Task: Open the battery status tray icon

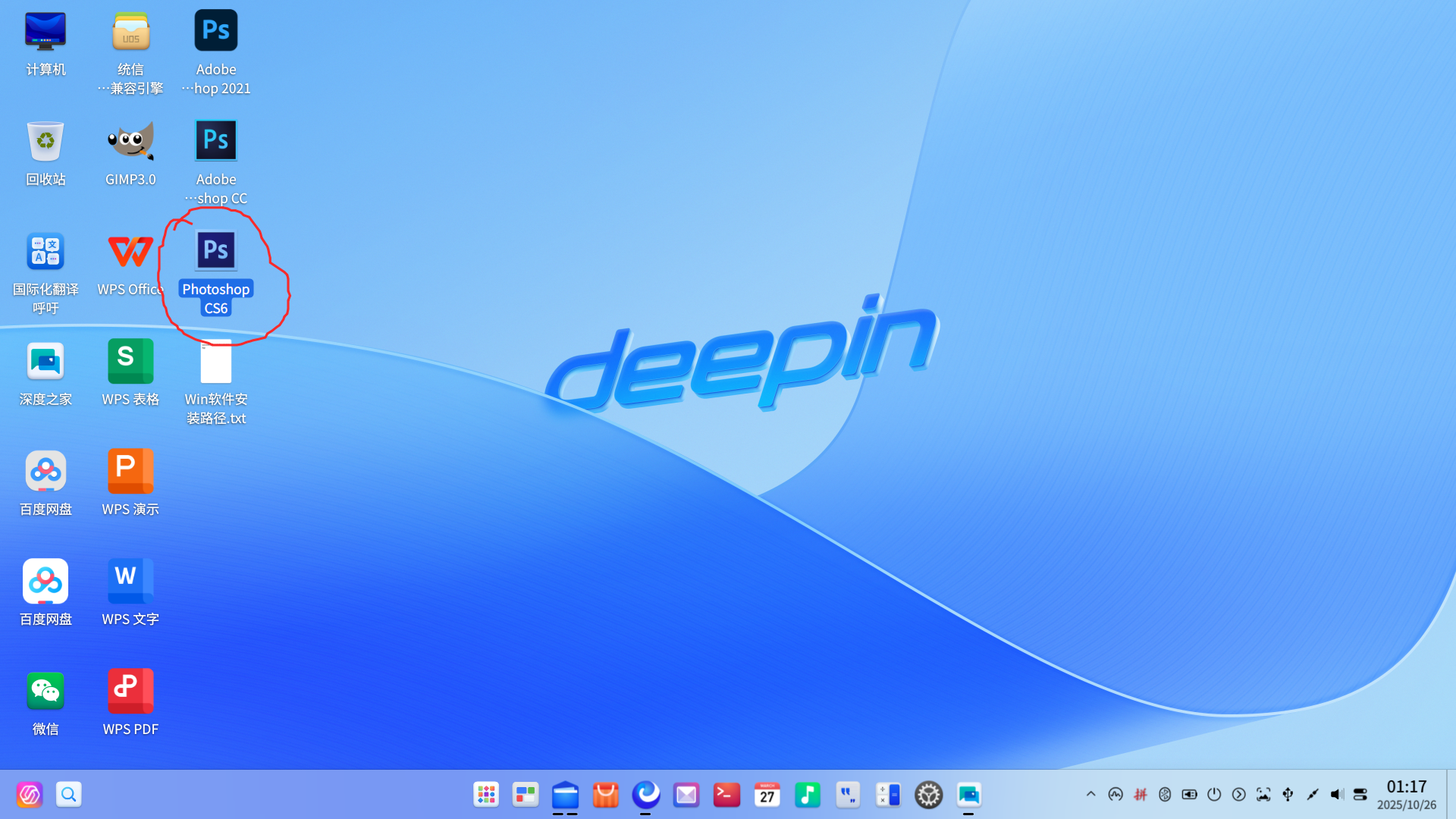Action: coord(1190,794)
